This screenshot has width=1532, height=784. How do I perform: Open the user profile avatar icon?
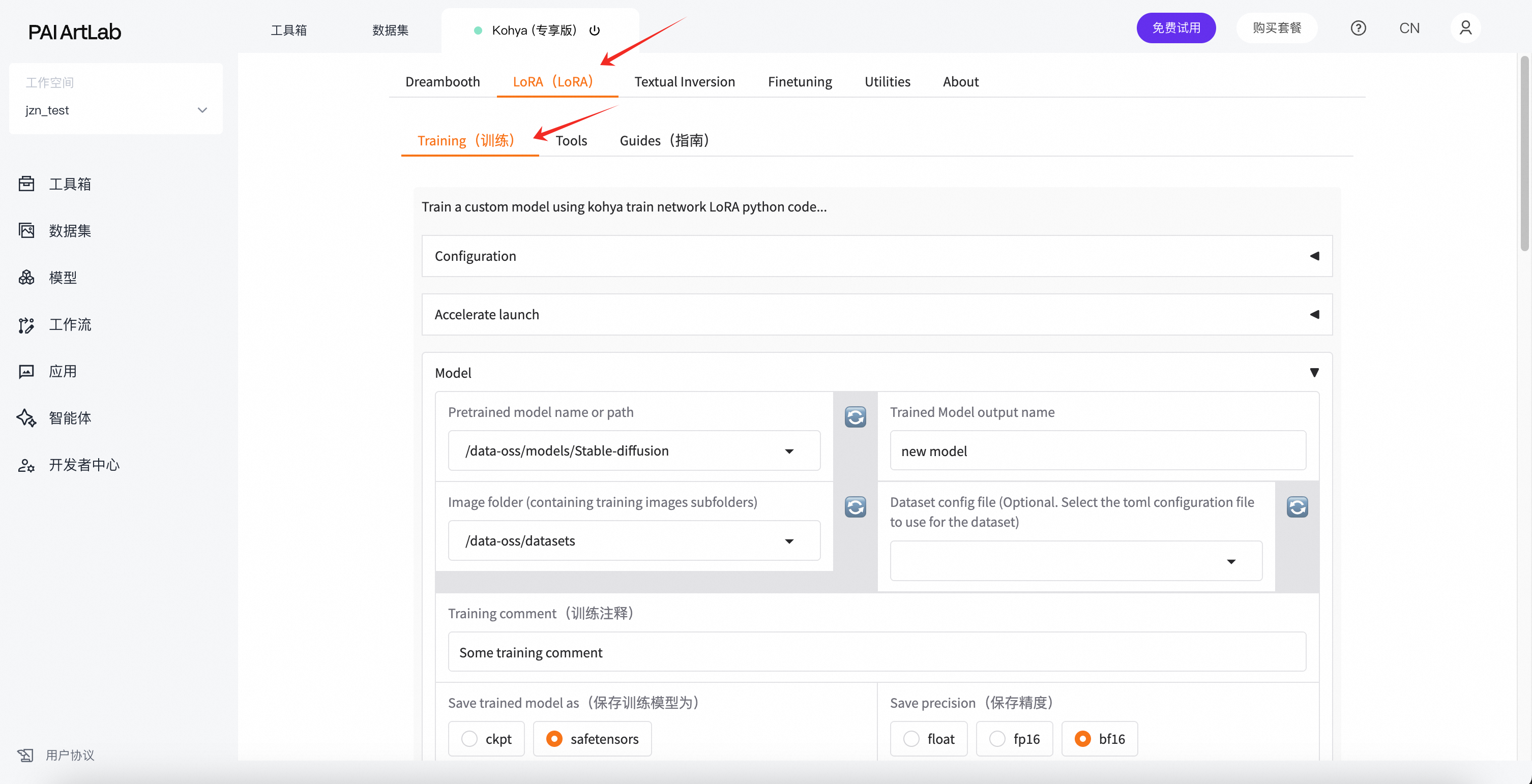point(1465,28)
